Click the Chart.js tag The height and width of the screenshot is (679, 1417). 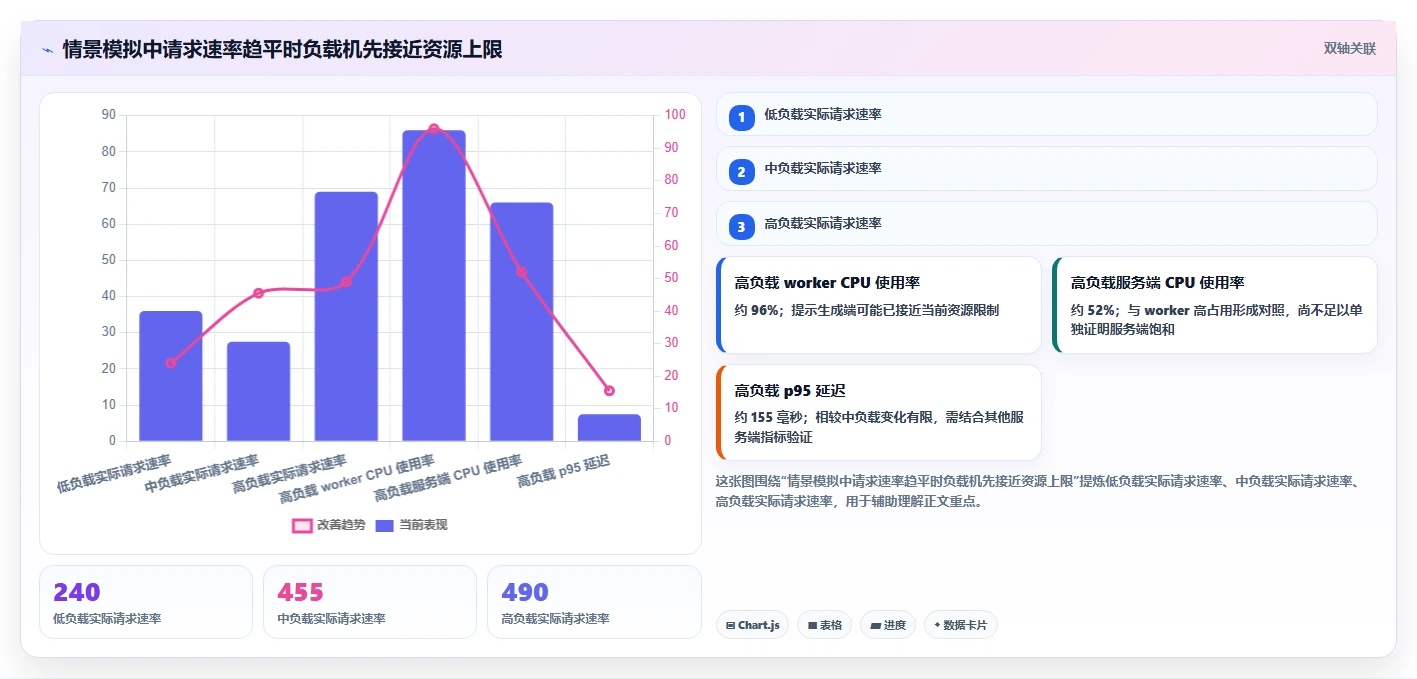pyautogui.click(x=752, y=625)
